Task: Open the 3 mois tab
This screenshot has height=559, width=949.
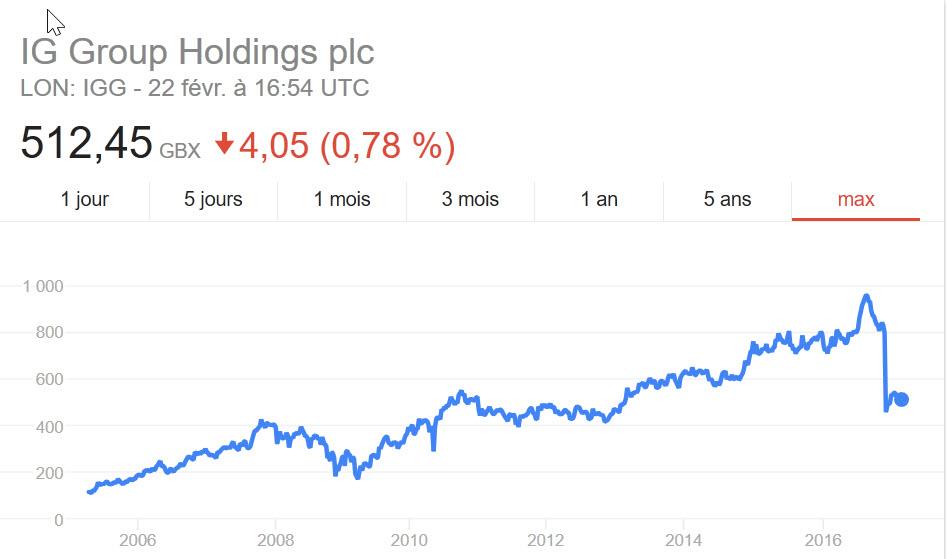Action: click(470, 199)
